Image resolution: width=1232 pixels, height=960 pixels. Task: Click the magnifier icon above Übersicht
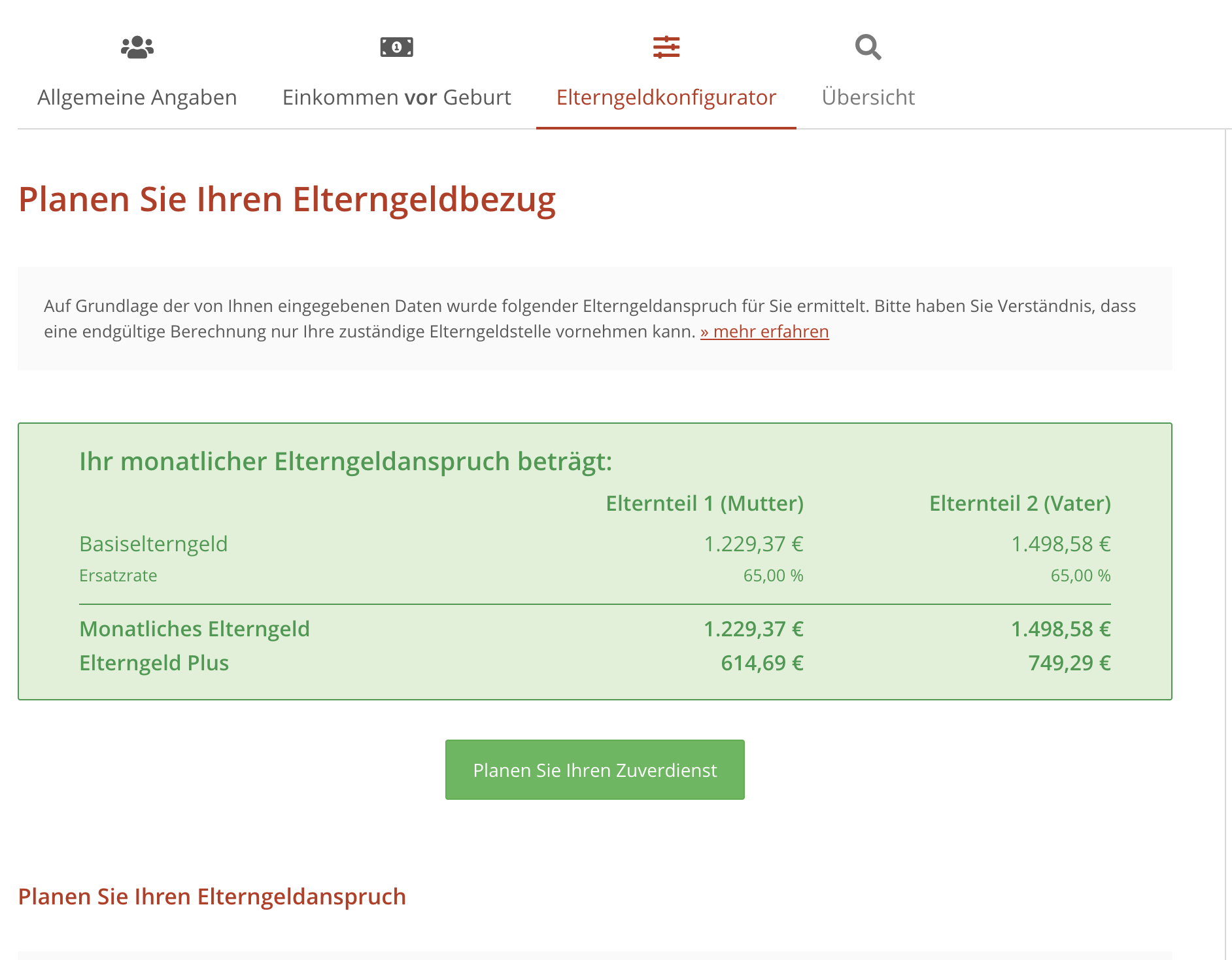pos(868,47)
